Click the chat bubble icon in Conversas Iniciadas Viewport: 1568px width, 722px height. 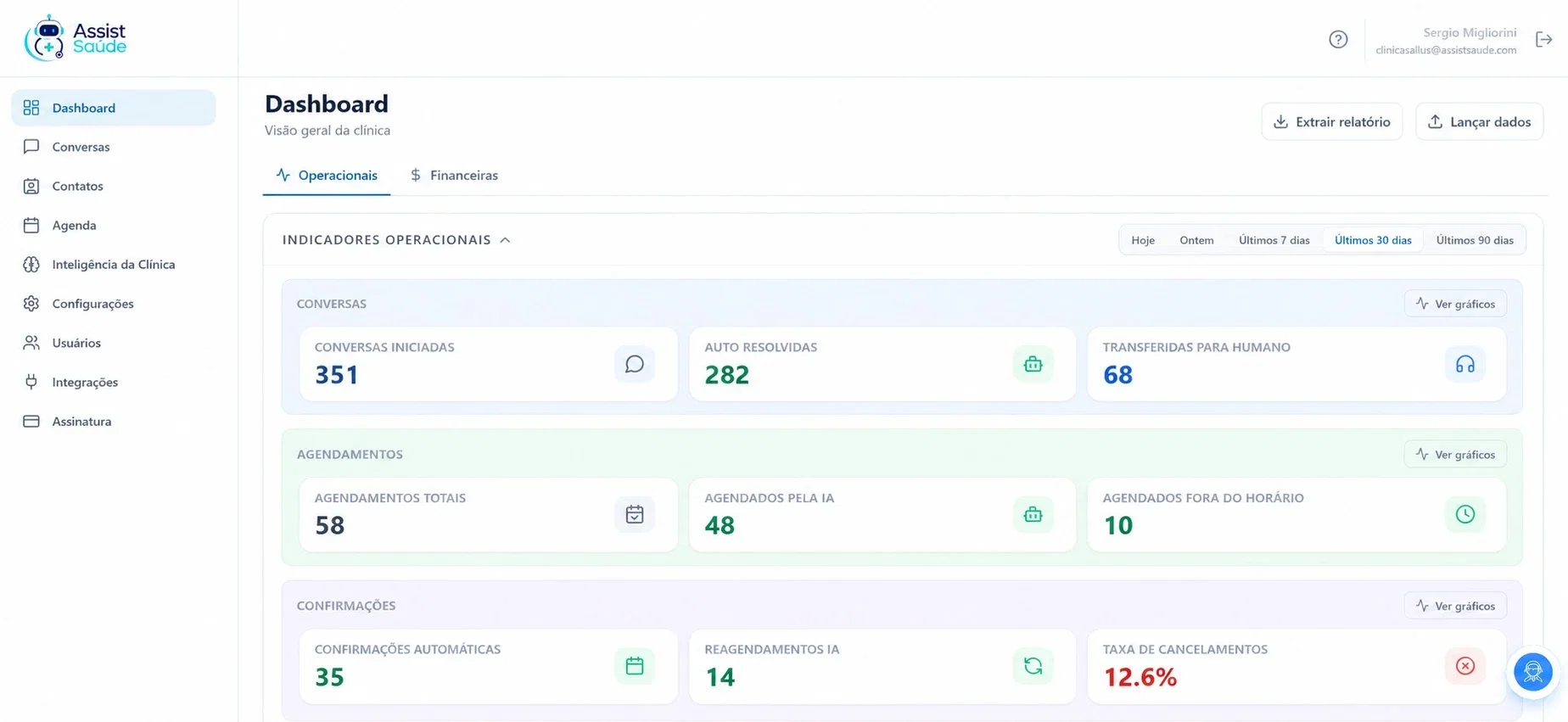(x=635, y=364)
